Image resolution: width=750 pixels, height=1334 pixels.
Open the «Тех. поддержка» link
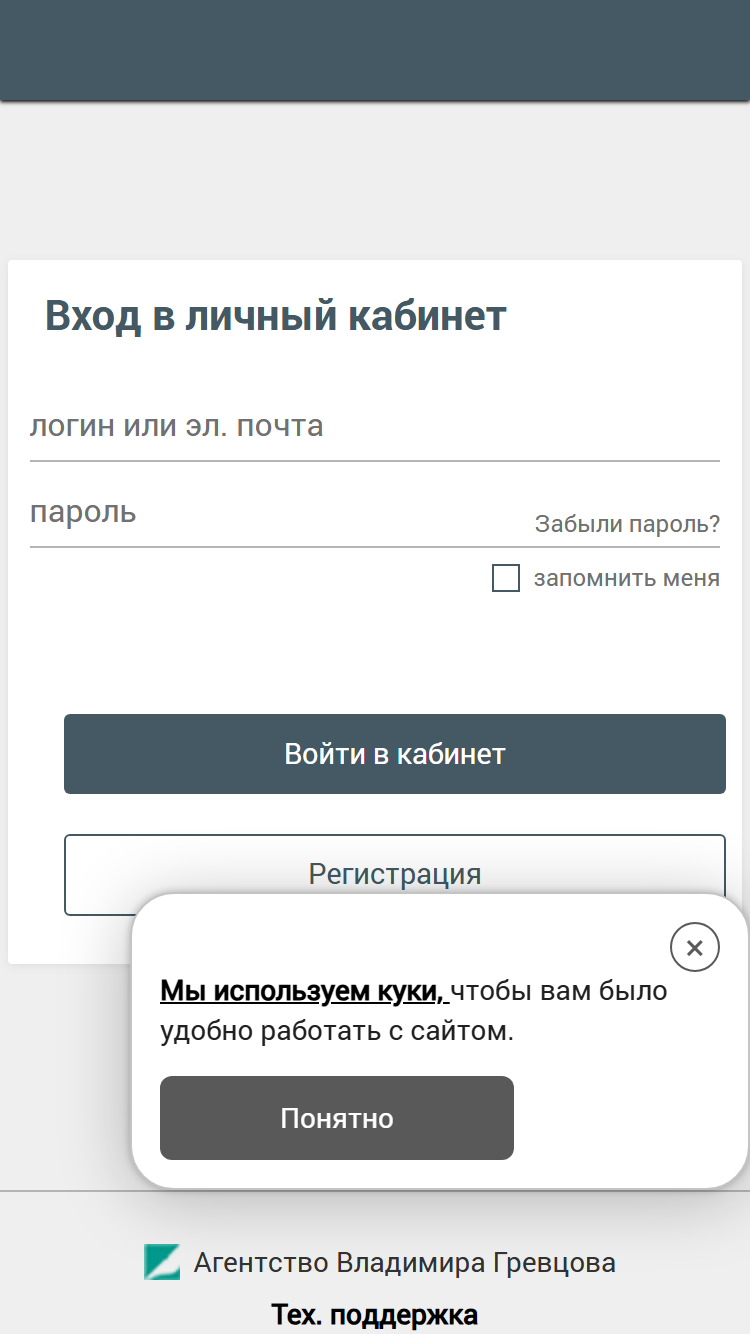375,1316
